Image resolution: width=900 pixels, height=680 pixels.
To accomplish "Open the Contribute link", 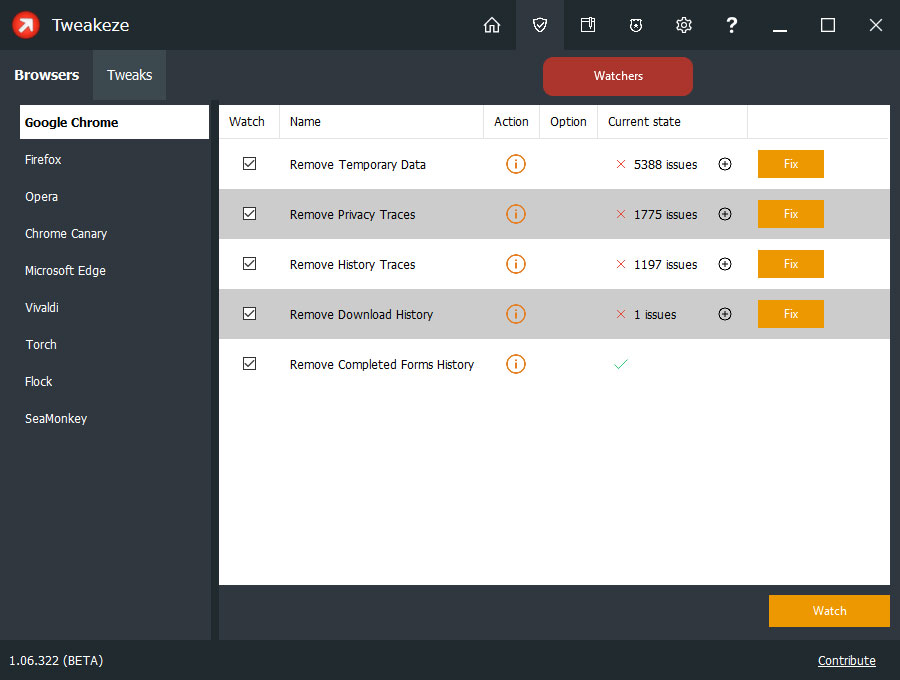I will click(846, 660).
